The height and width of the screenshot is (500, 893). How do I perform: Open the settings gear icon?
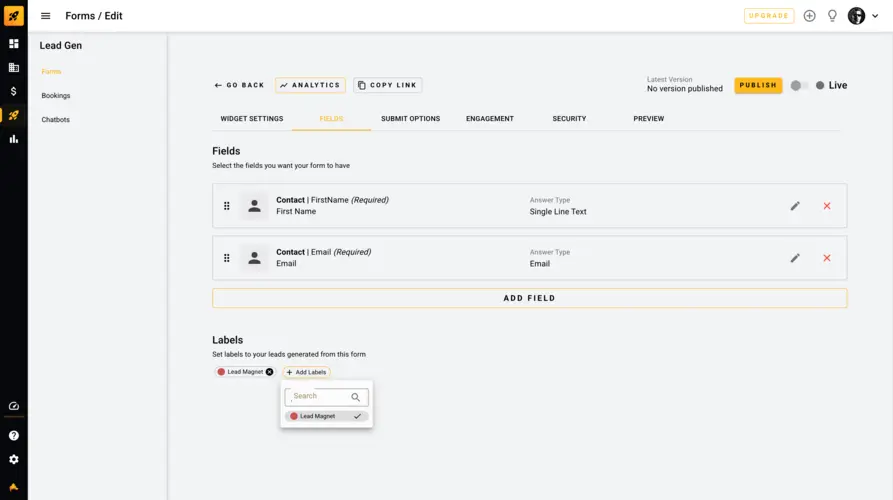click(x=14, y=460)
